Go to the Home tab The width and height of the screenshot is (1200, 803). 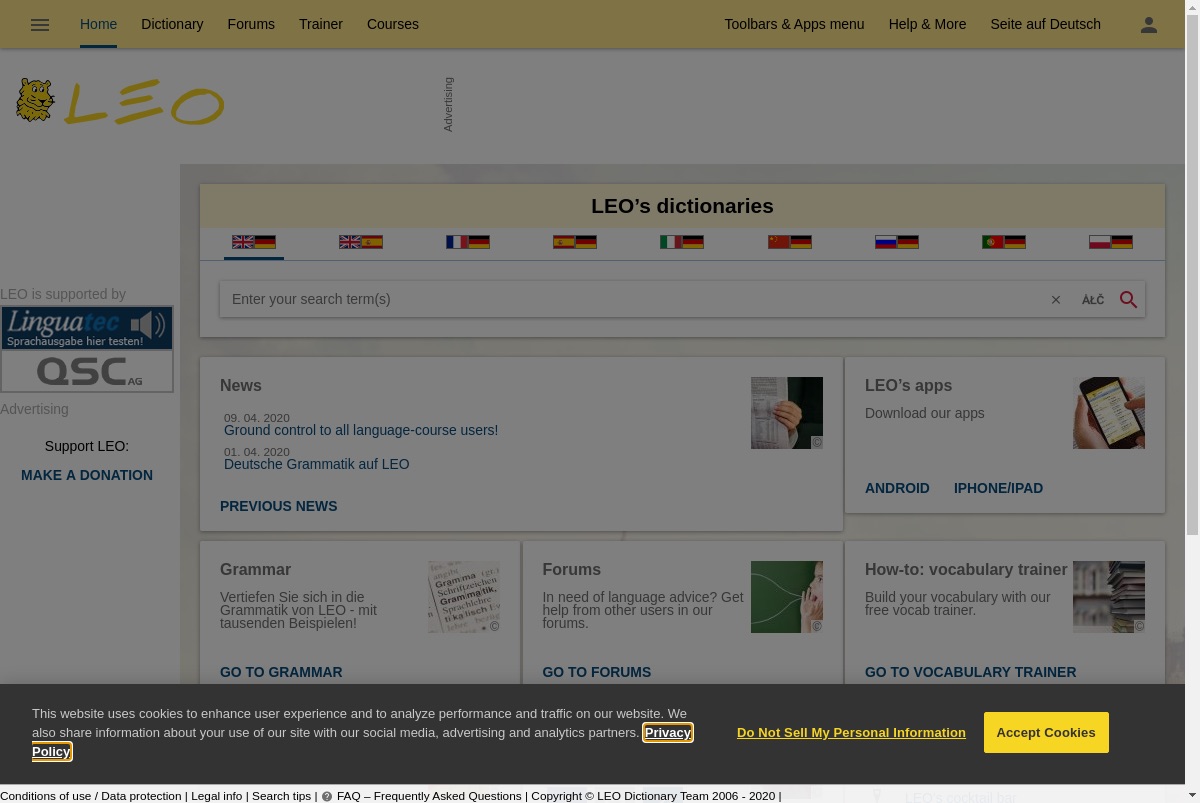(x=98, y=24)
